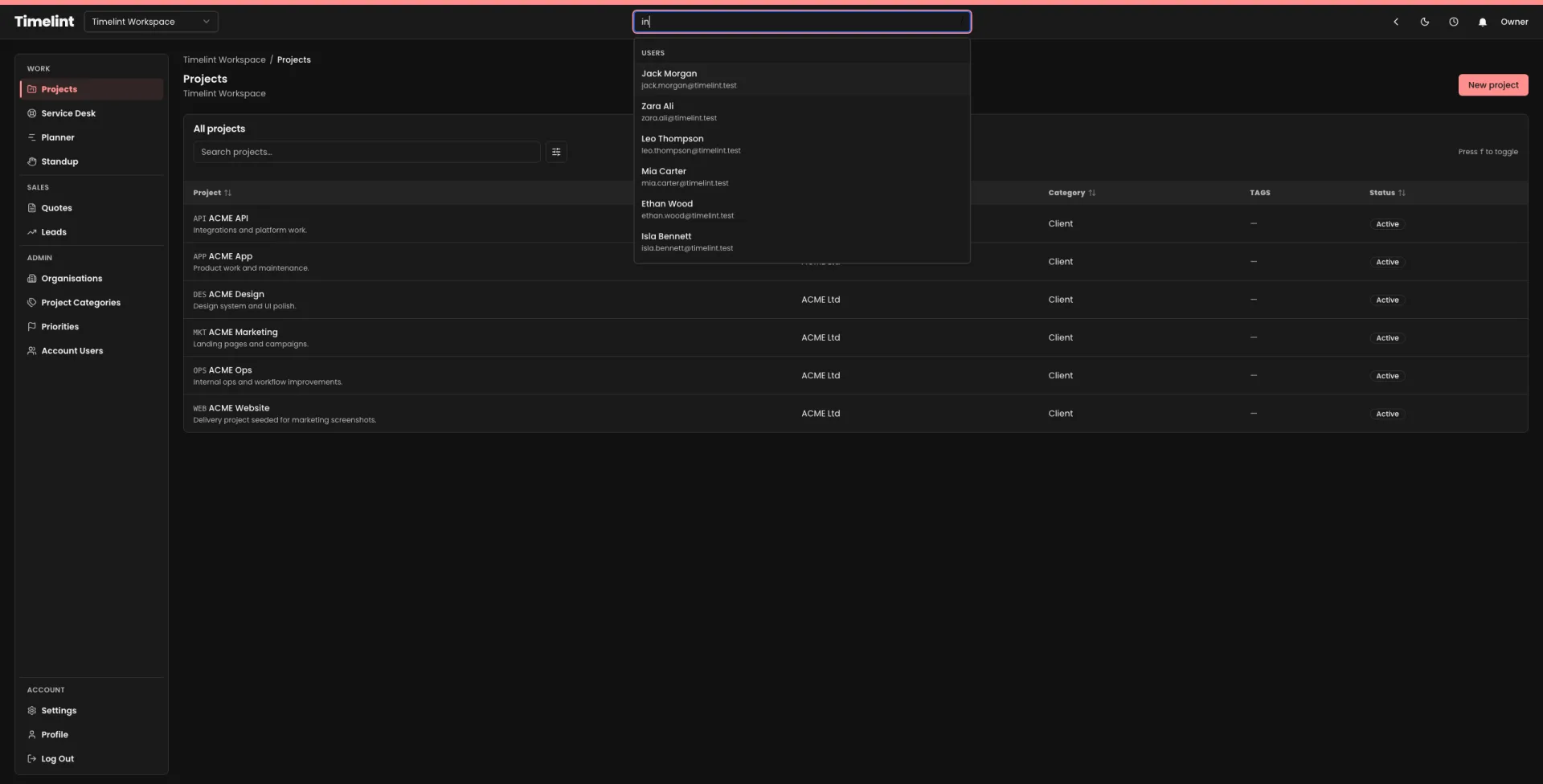The image size is (1543, 784).
Task: Toggle the project filters panel
Action: pyautogui.click(x=556, y=152)
